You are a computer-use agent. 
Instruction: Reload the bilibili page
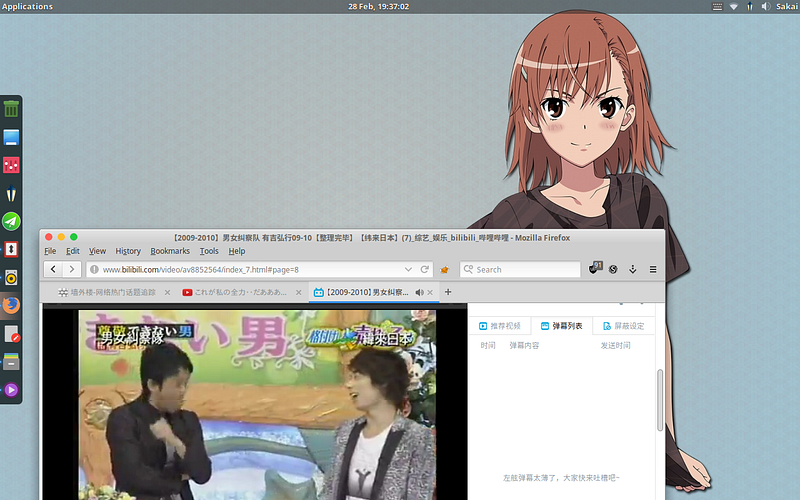[424, 269]
